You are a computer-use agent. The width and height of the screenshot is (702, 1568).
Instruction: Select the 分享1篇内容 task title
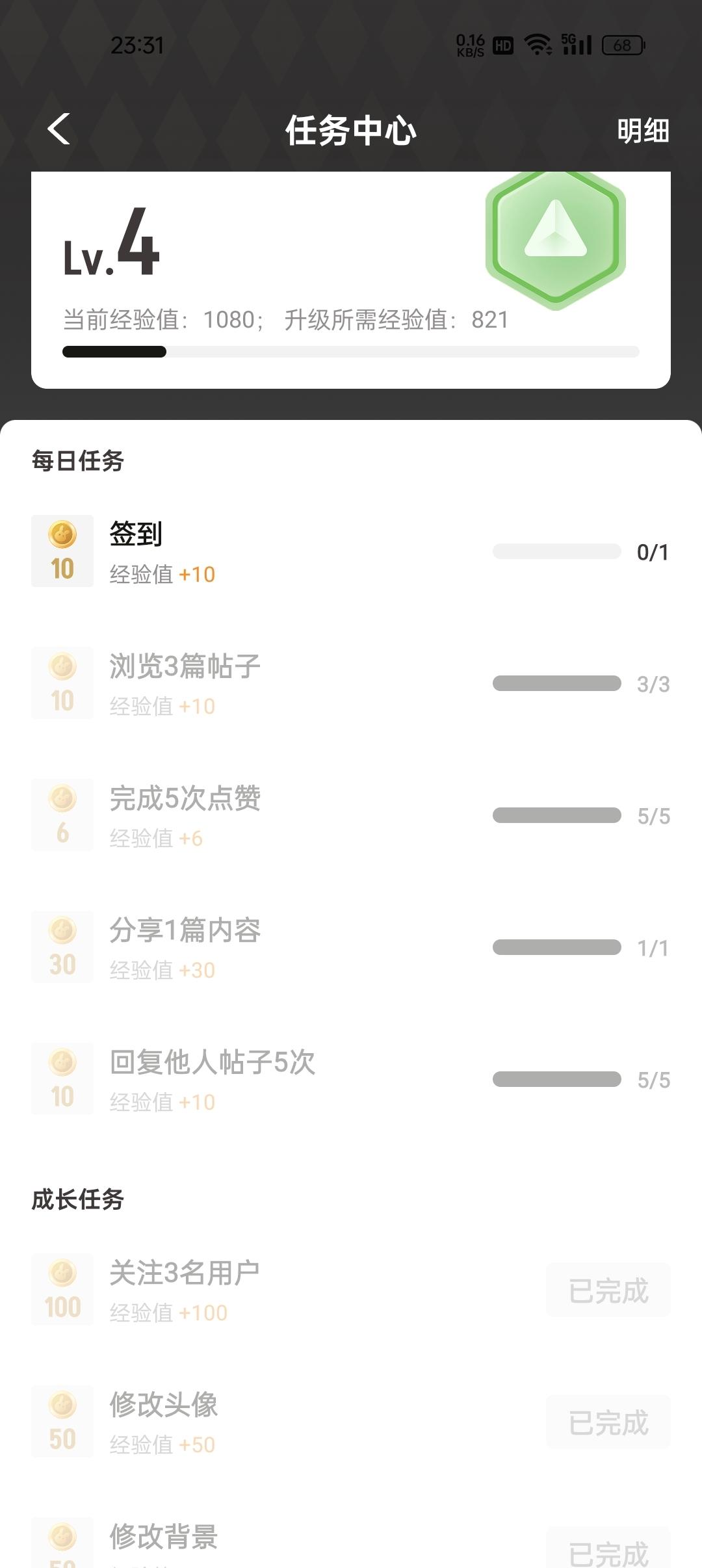point(185,930)
